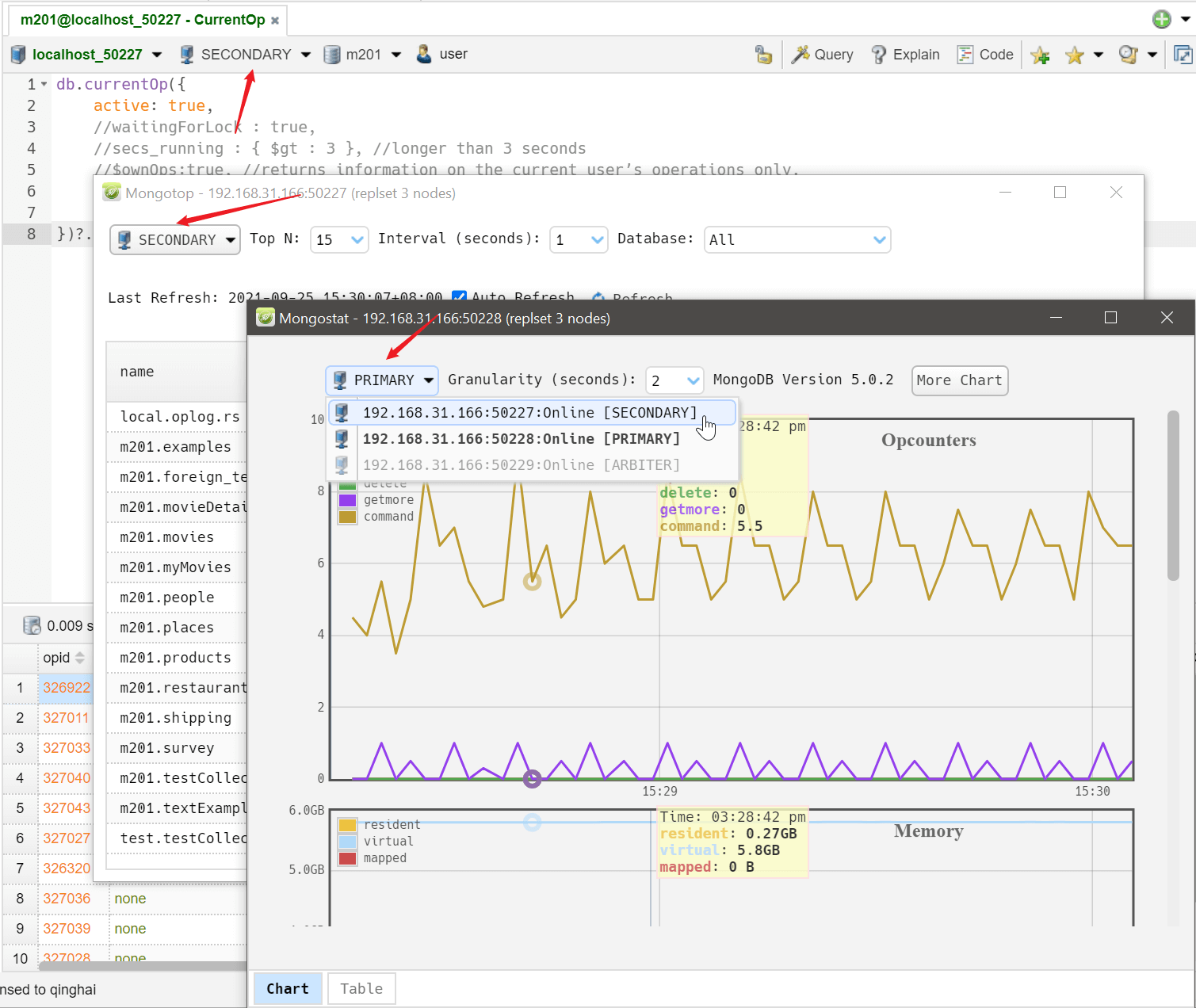Select the m201.products row

(176, 658)
